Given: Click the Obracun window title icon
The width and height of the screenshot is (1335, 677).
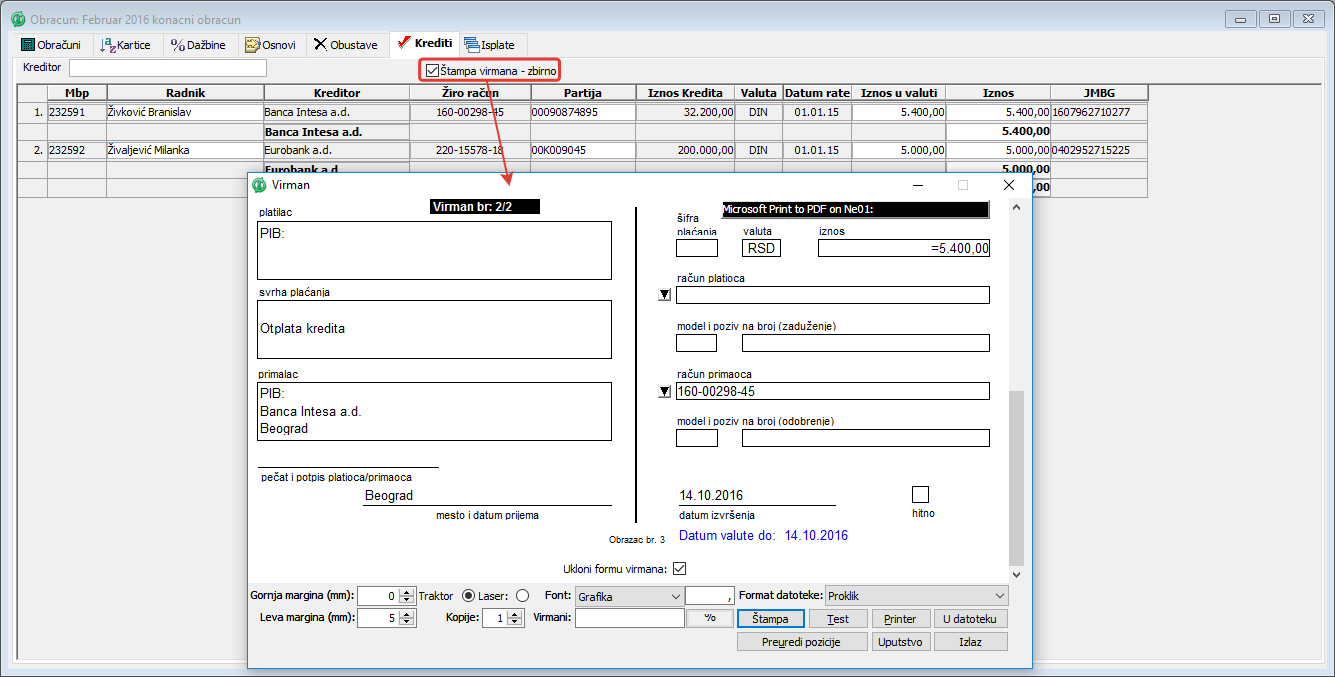Looking at the screenshot, I should [17, 19].
